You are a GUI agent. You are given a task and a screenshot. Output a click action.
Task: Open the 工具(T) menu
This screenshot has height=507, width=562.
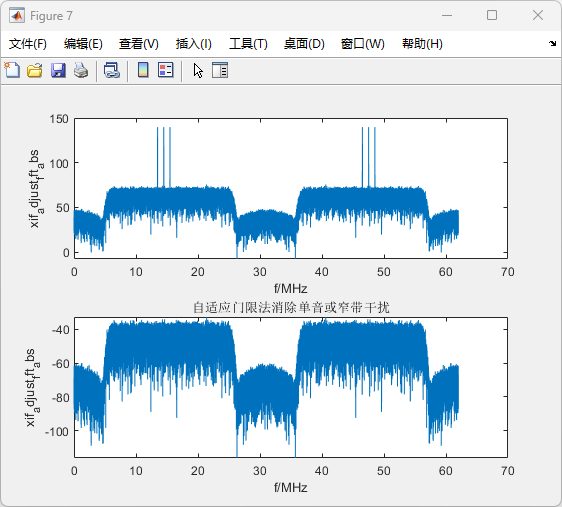click(x=248, y=44)
